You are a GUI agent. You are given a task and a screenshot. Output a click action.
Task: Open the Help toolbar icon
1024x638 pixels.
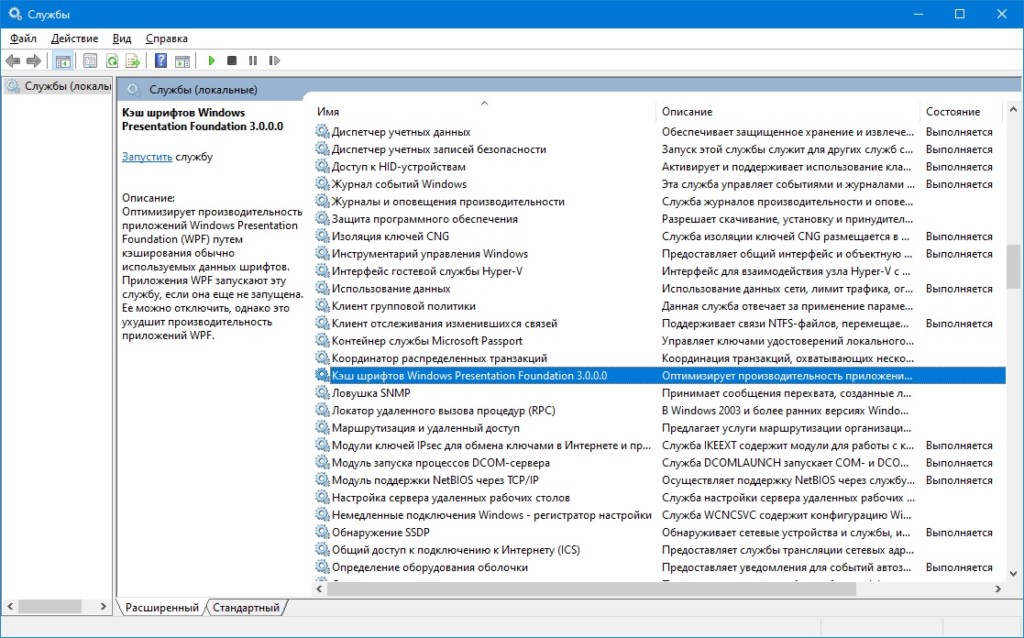[x=161, y=61]
